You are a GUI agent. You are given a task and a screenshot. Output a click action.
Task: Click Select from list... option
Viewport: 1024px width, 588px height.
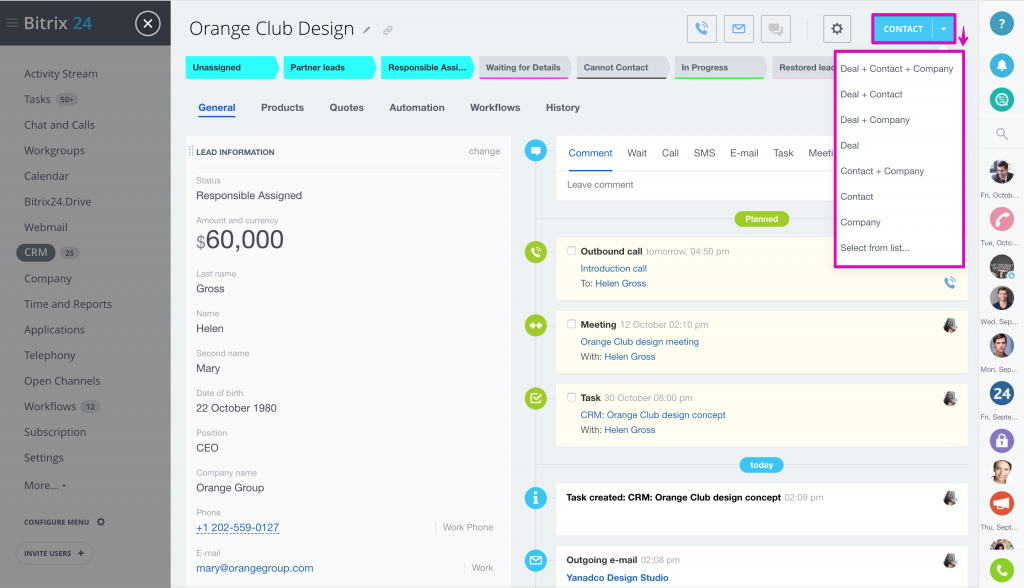(874, 248)
